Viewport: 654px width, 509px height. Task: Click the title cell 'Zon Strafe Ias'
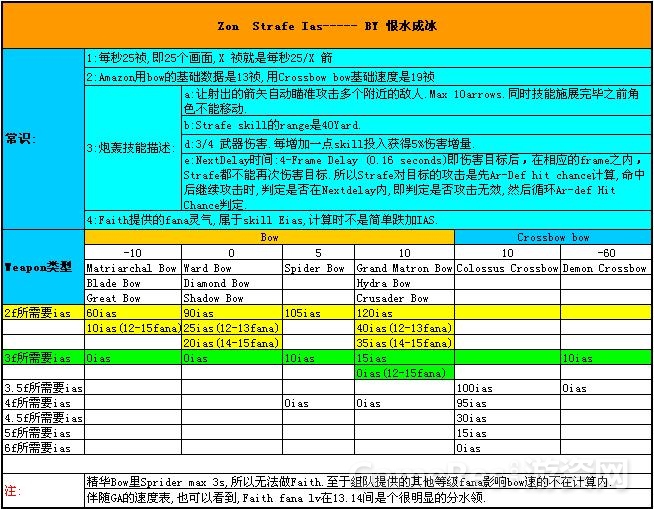pos(327,26)
